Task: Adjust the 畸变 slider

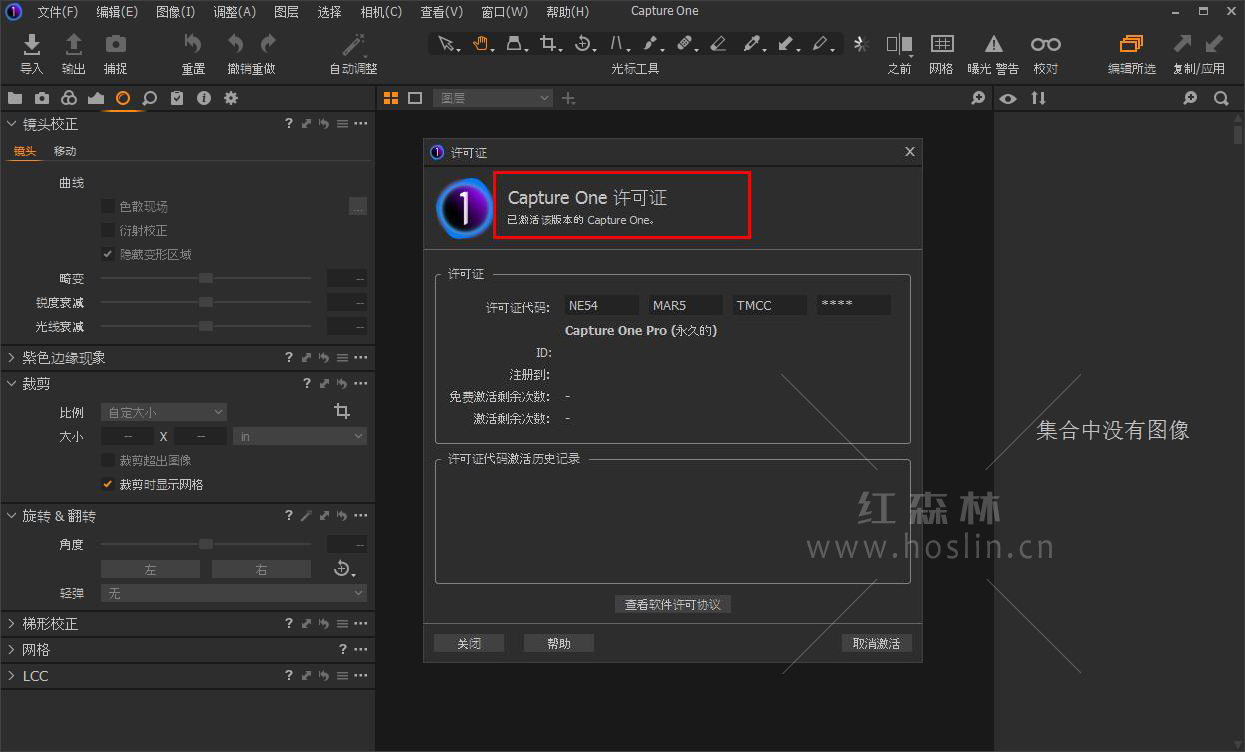Action: [x=206, y=278]
